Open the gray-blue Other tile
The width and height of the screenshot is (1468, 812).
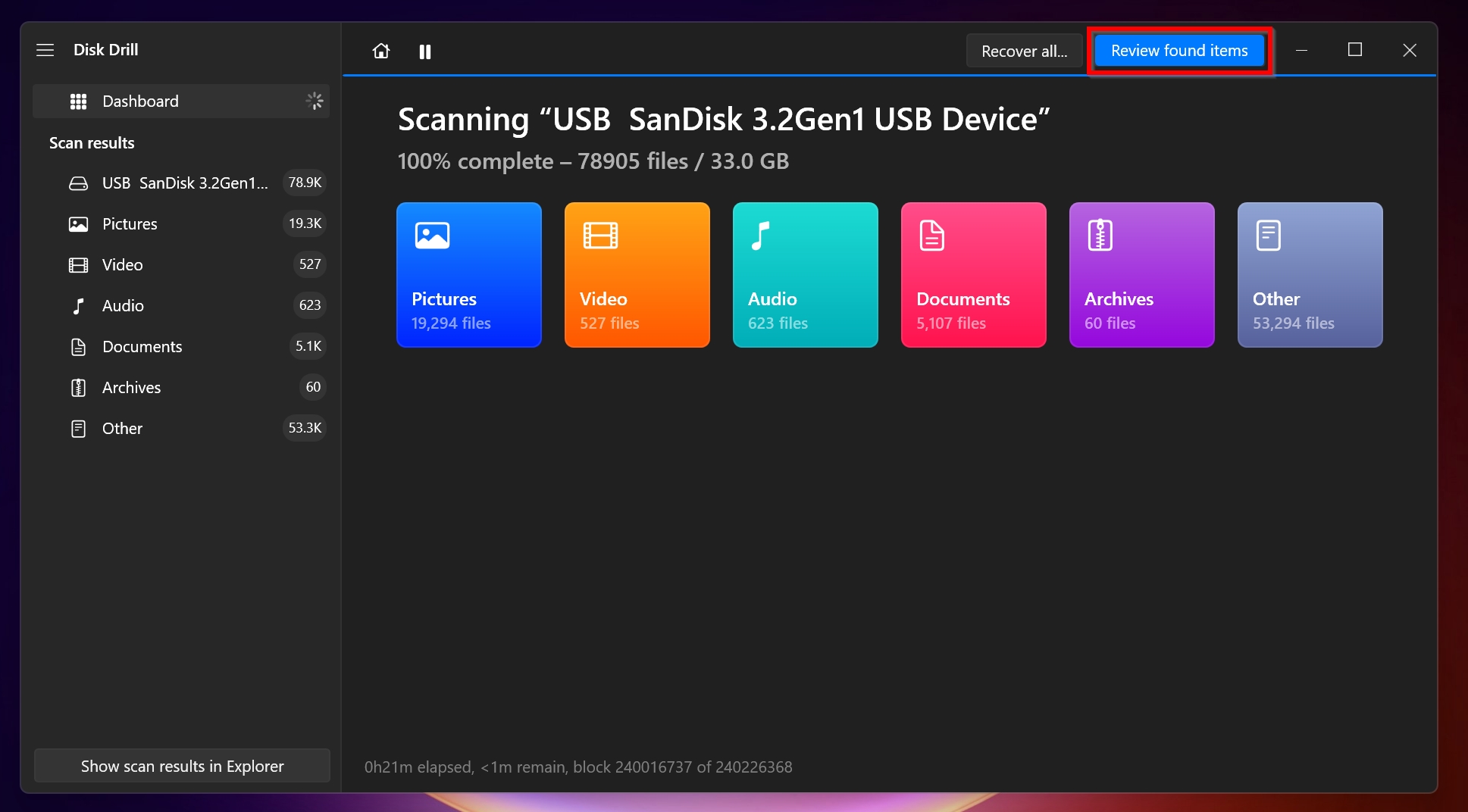(x=1310, y=275)
